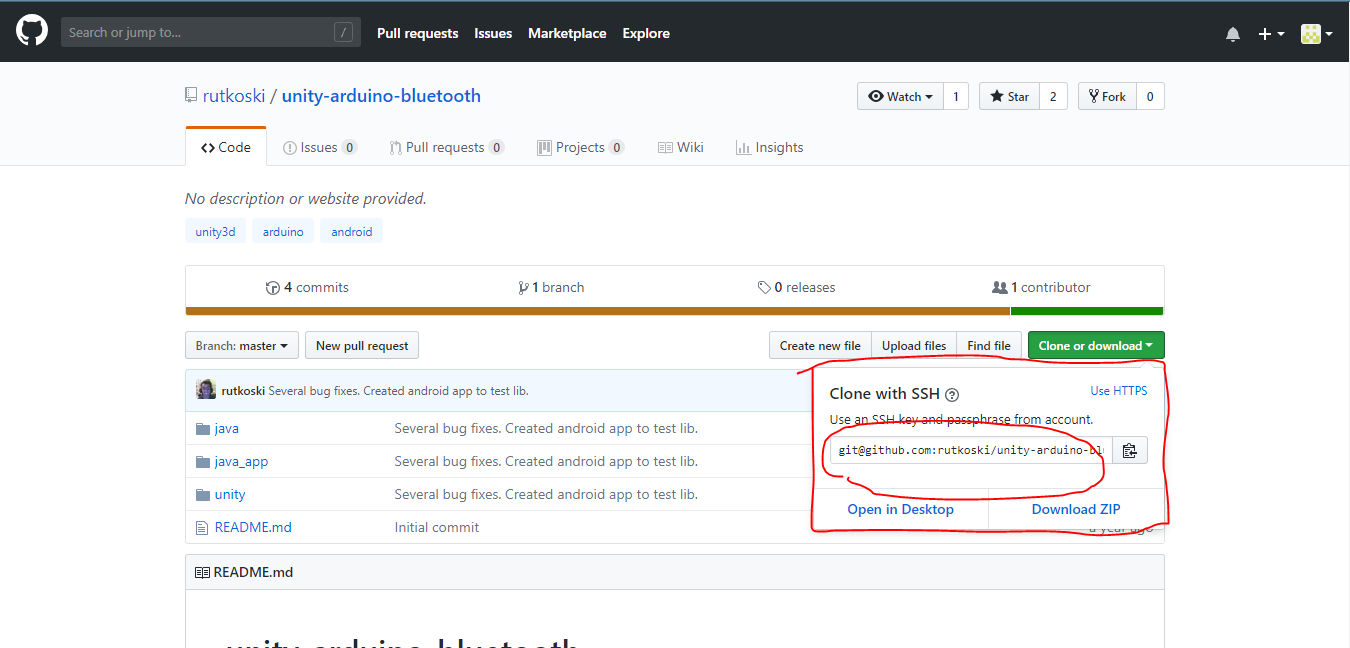Image resolution: width=1350 pixels, height=648 pixels.
Task: Open the unity folder
Action: pos(230,494)
